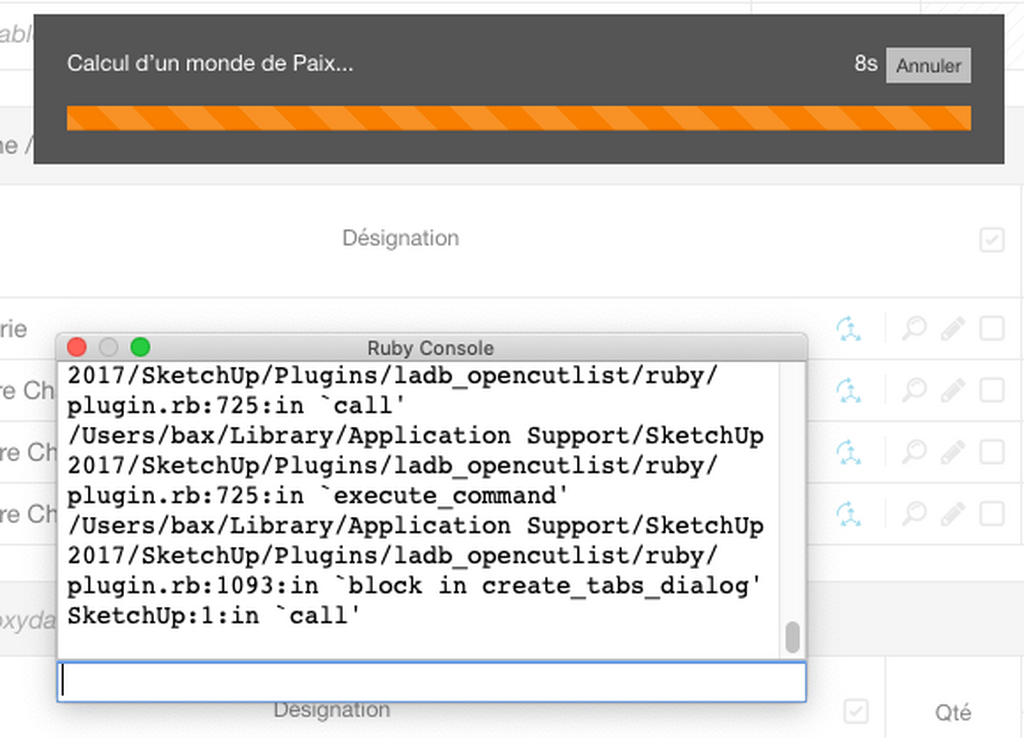This screenshot has height=738, width=1024.
Task: Toggle the select-all checkbox in upper Désignation header
Action: tap(992, 240)
